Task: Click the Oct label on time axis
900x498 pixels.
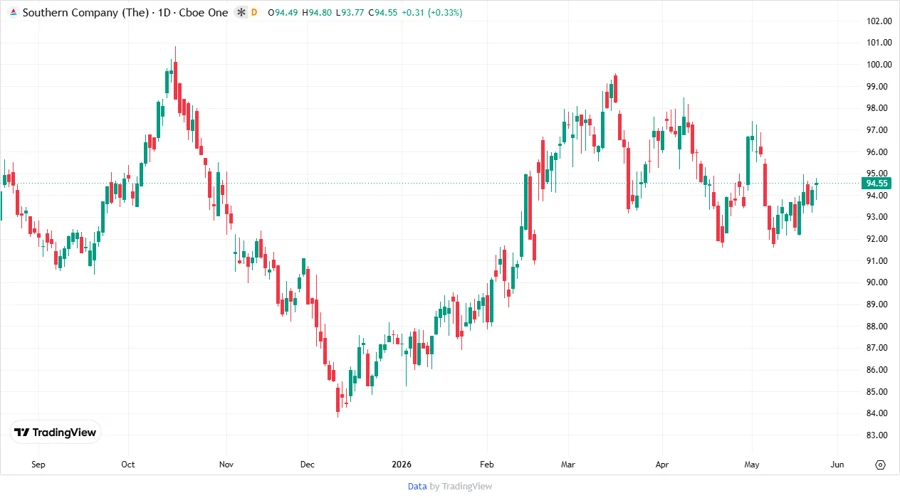Action: pyautogui.click(x=128, y=465)
